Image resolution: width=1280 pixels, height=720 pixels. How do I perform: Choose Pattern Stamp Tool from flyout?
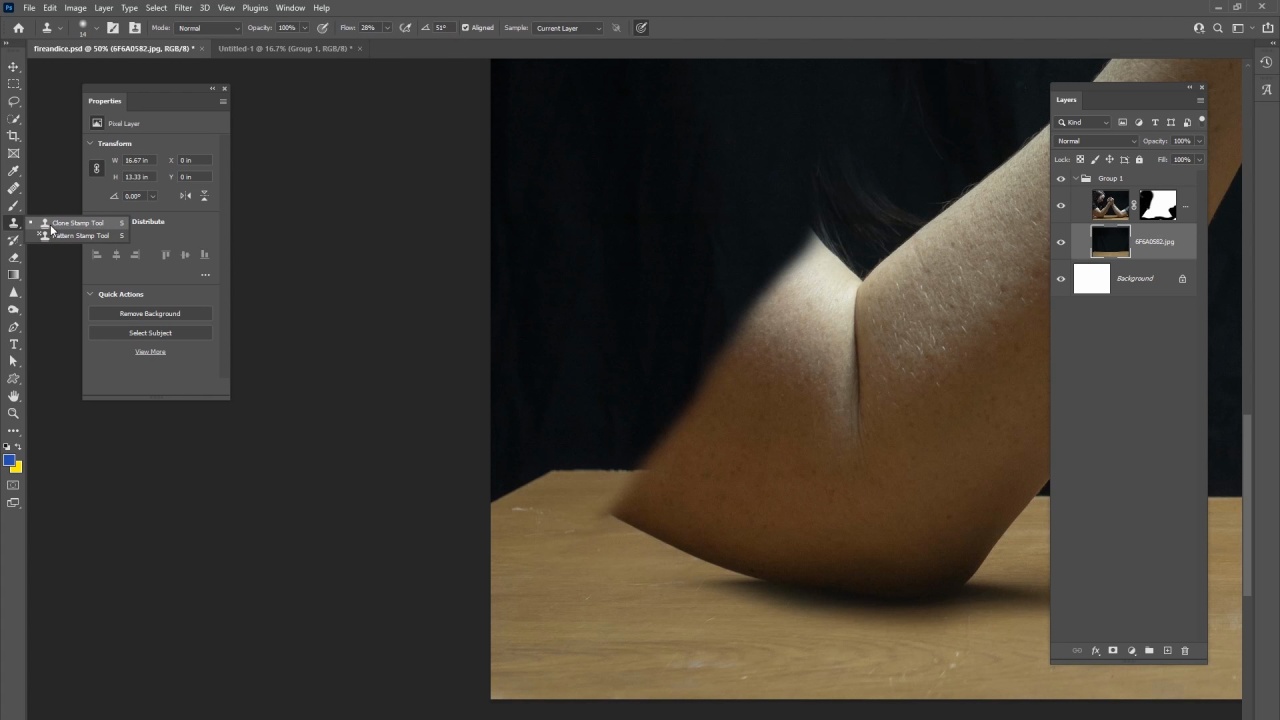80,236
